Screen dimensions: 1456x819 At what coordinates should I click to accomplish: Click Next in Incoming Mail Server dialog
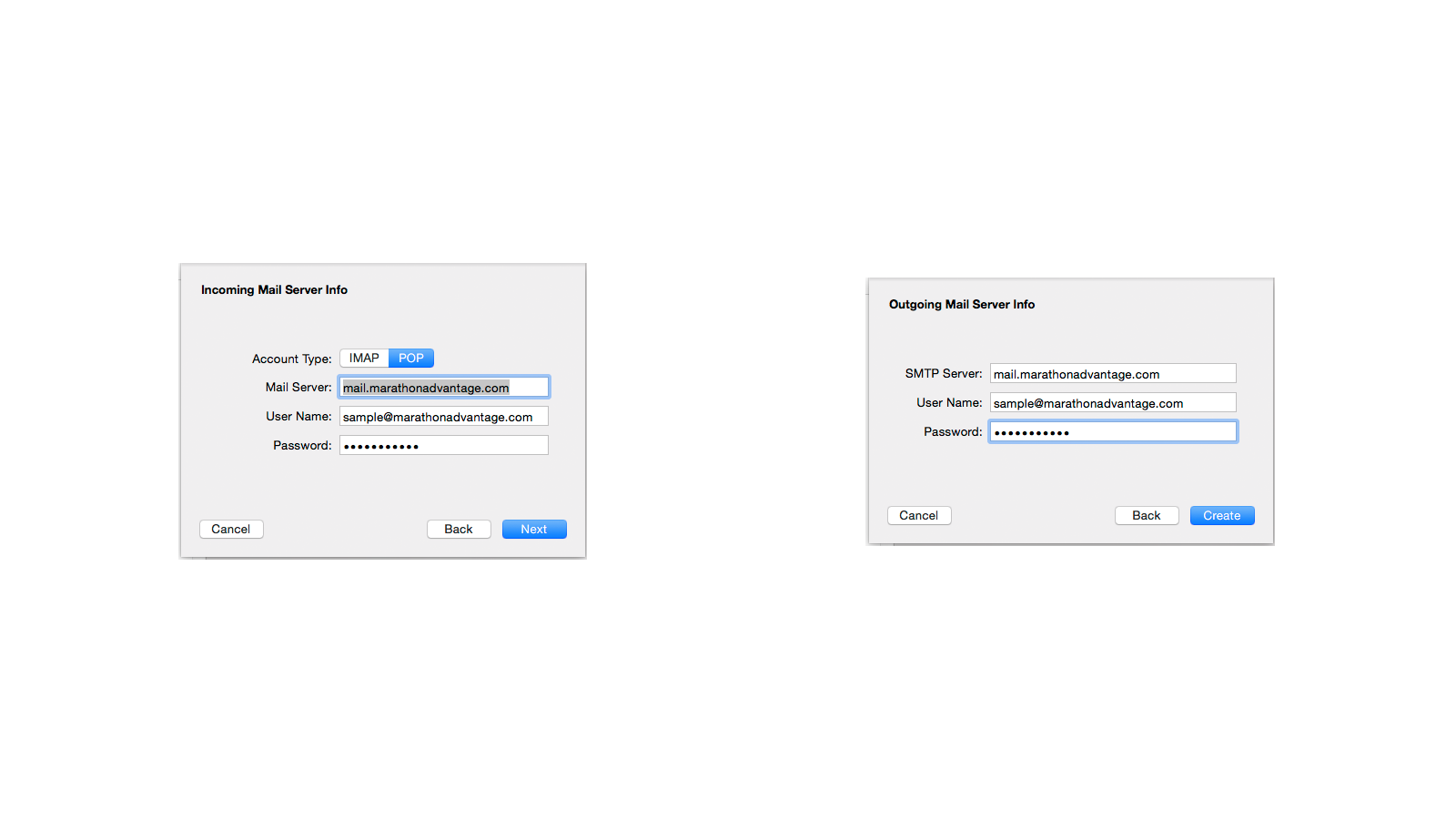[x=534, y=530]
